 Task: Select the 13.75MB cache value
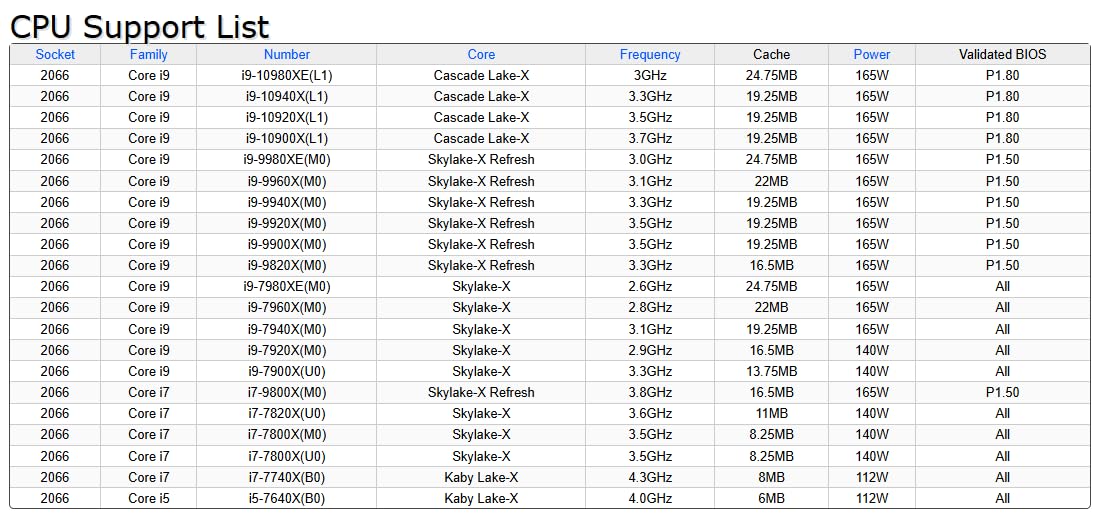pyautogui.click(x=771, y=371)
